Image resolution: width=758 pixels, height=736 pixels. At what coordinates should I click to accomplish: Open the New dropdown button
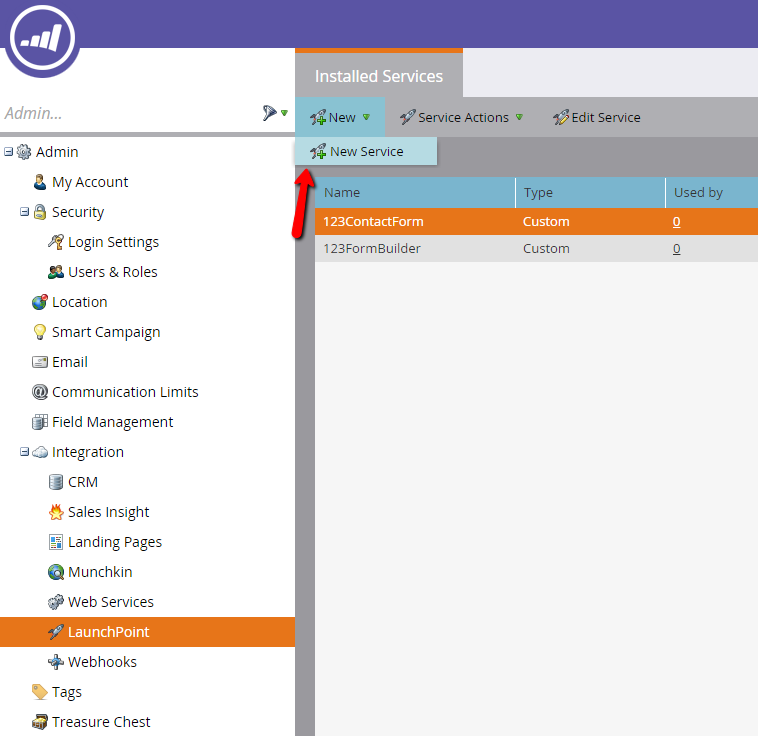click(340, 117)
